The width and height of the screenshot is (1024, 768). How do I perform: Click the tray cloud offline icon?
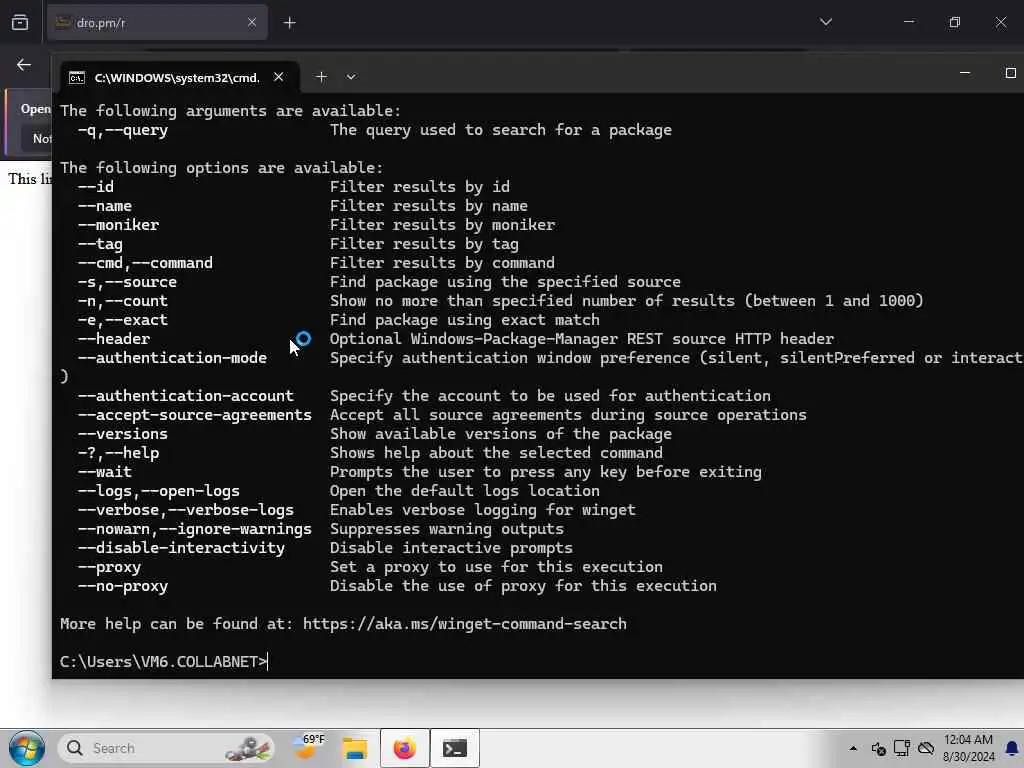click(x=925, y=748)
